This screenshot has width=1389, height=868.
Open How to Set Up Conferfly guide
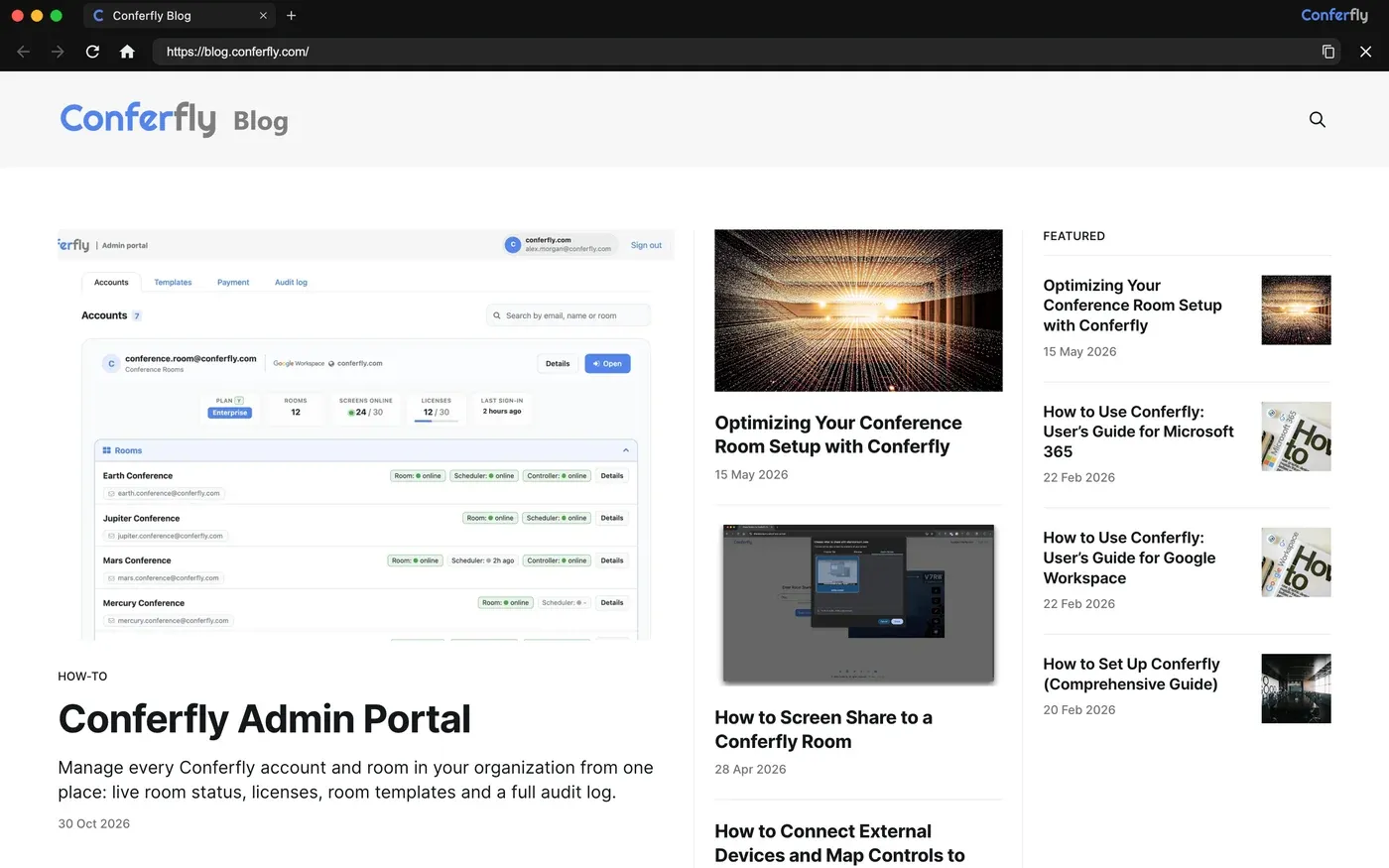(1131, 674)
